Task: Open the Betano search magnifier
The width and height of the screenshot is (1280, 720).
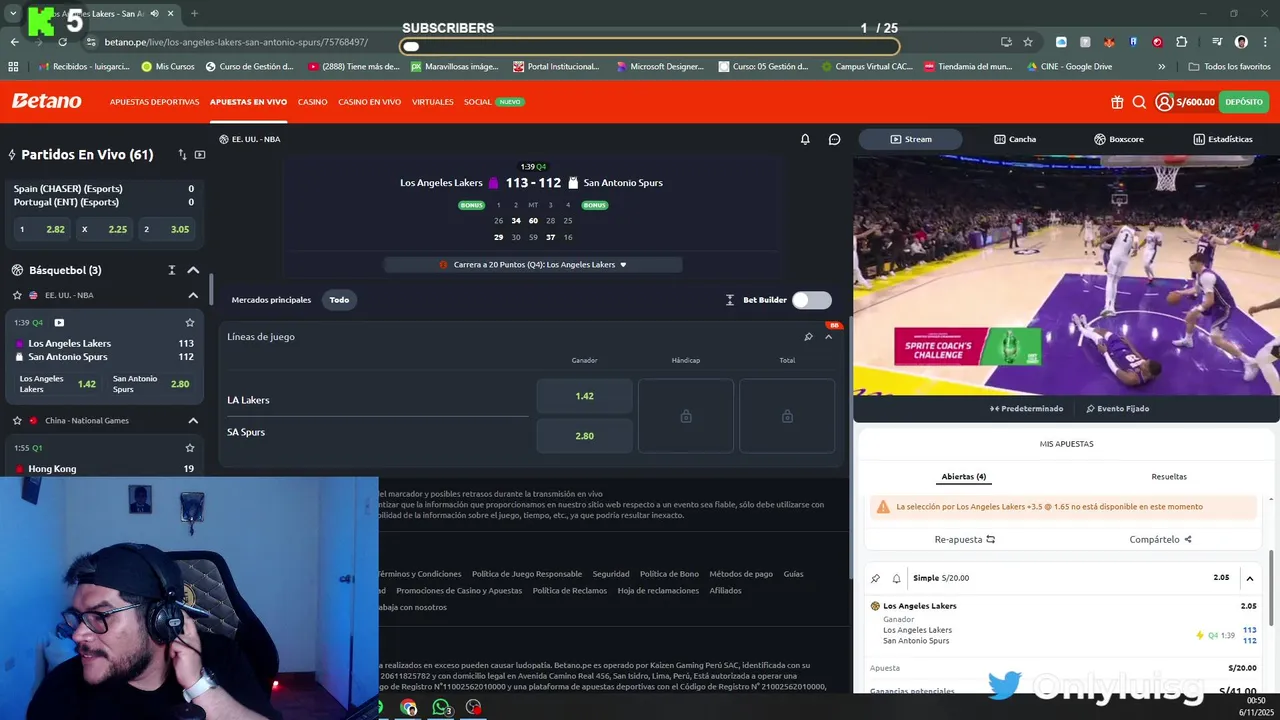Action: coord(1139,102)
